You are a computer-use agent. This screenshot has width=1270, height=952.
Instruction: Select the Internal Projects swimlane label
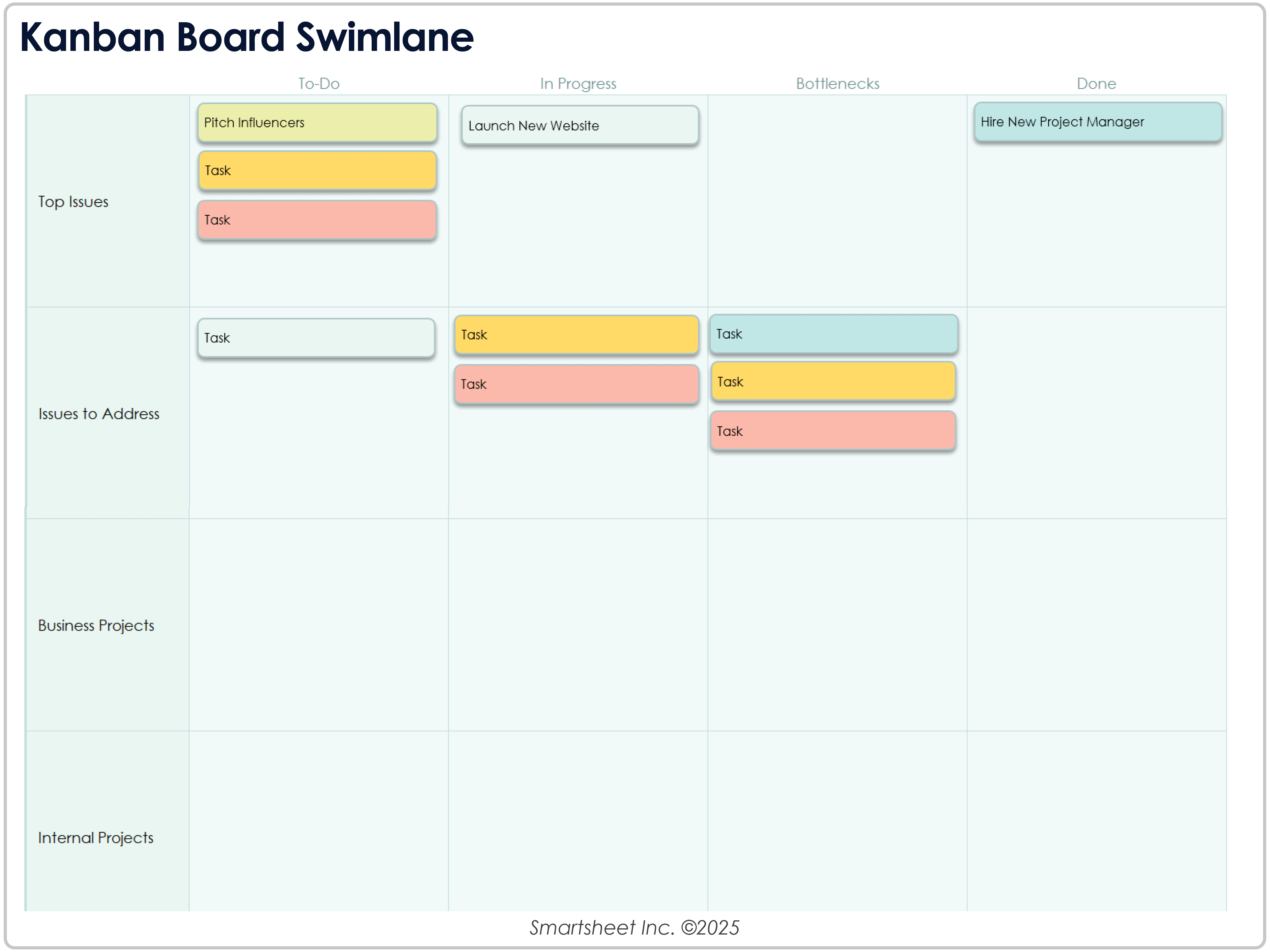point(95,838)
